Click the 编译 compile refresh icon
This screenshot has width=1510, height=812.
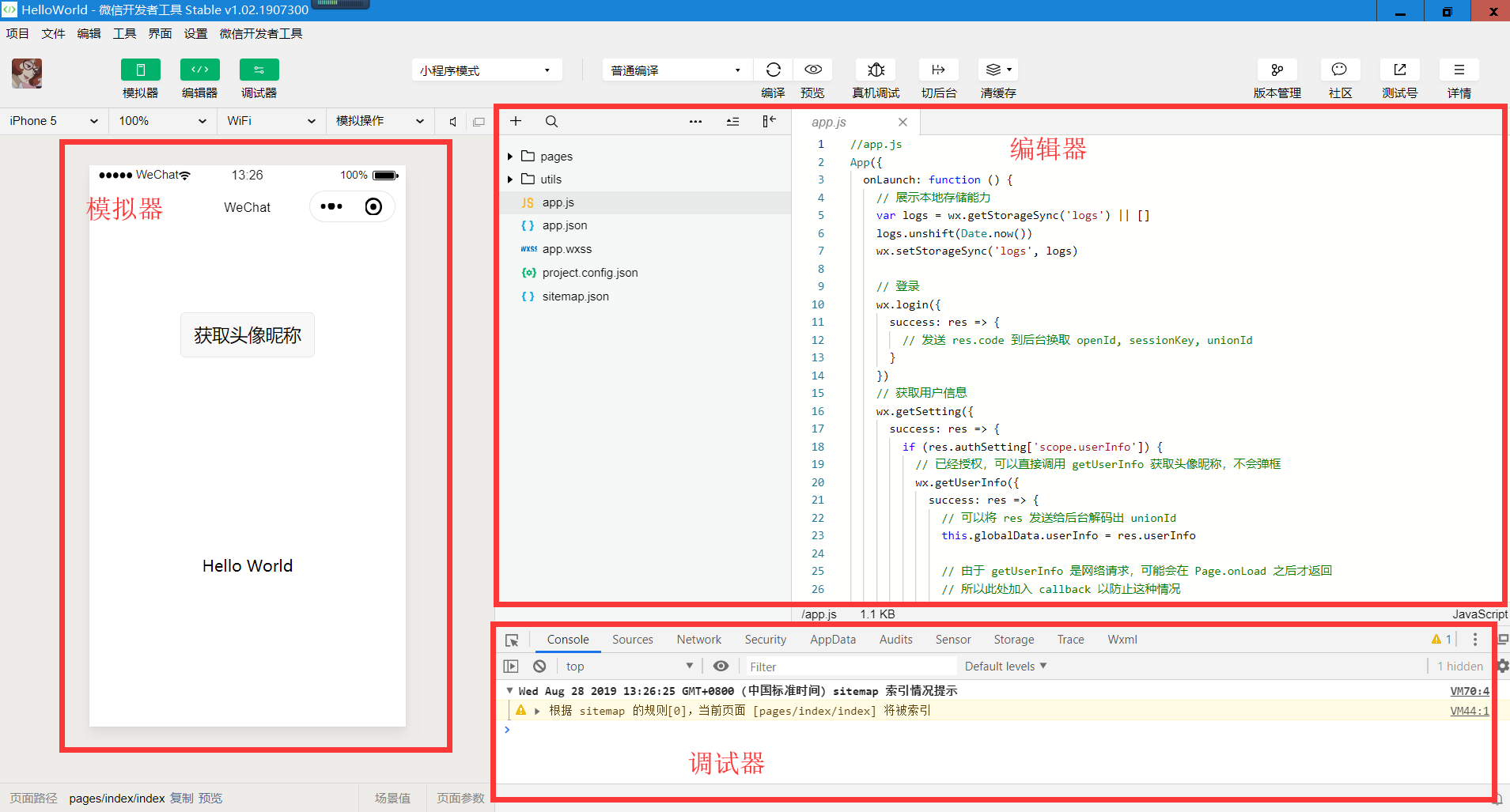point(774,70)
